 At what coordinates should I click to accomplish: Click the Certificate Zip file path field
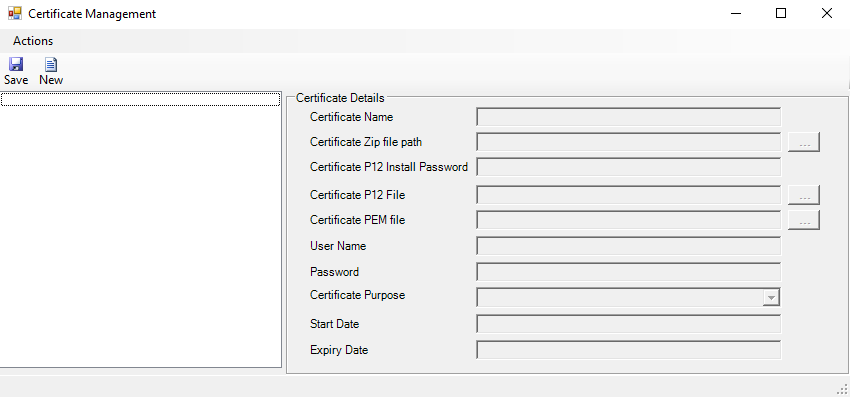[628, 142]
